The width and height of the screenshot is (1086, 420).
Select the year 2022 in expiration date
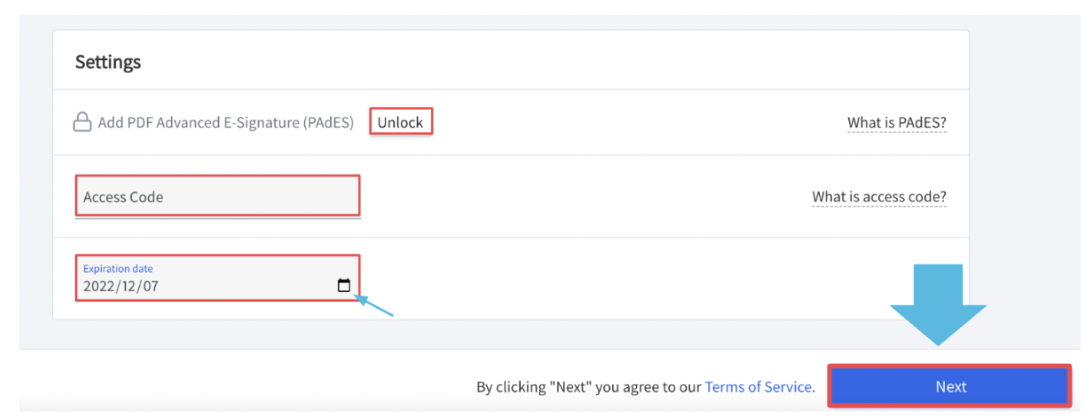(98, 286)
